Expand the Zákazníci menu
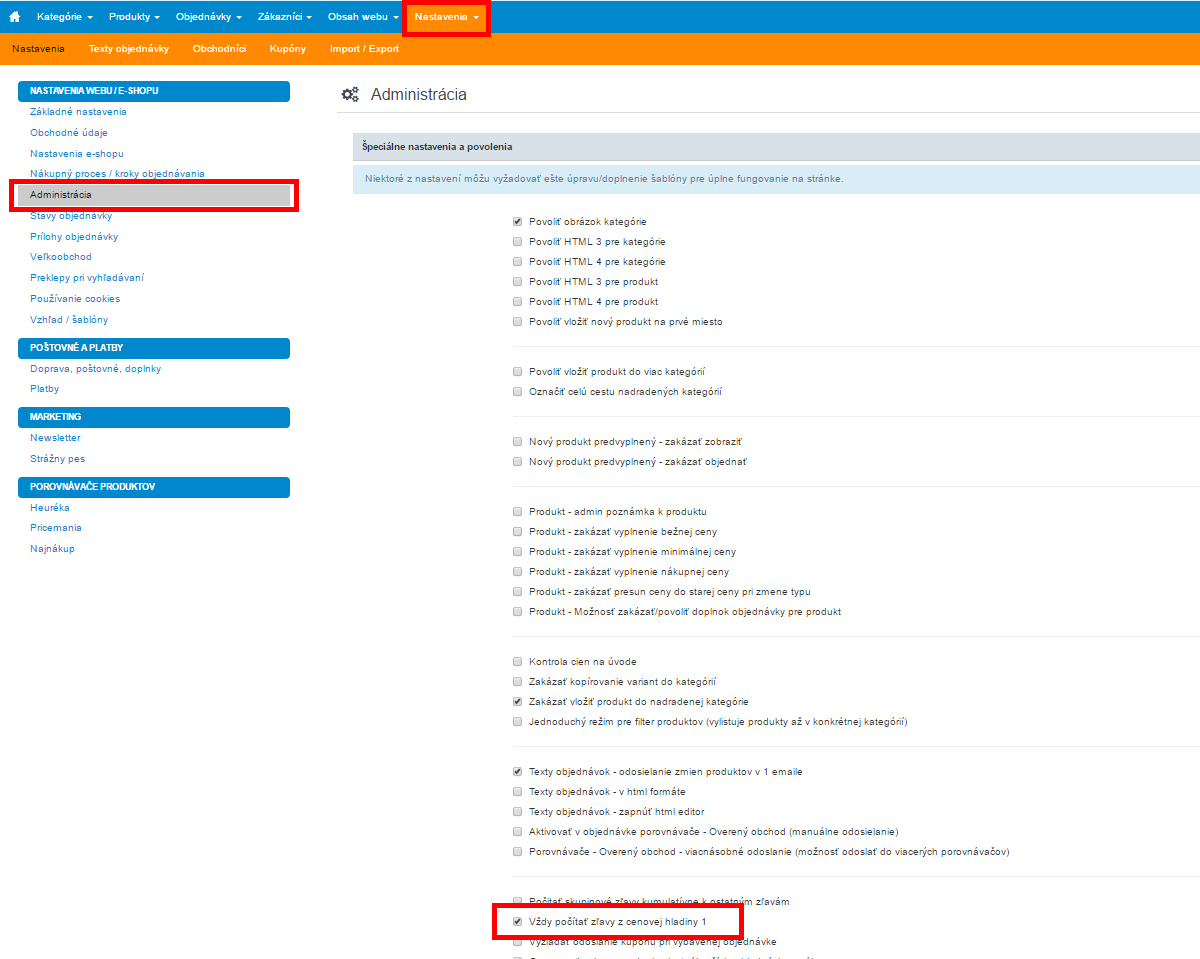Image resolution: width=1200 pixels, height=959 pixels. (x=284, y=17)
